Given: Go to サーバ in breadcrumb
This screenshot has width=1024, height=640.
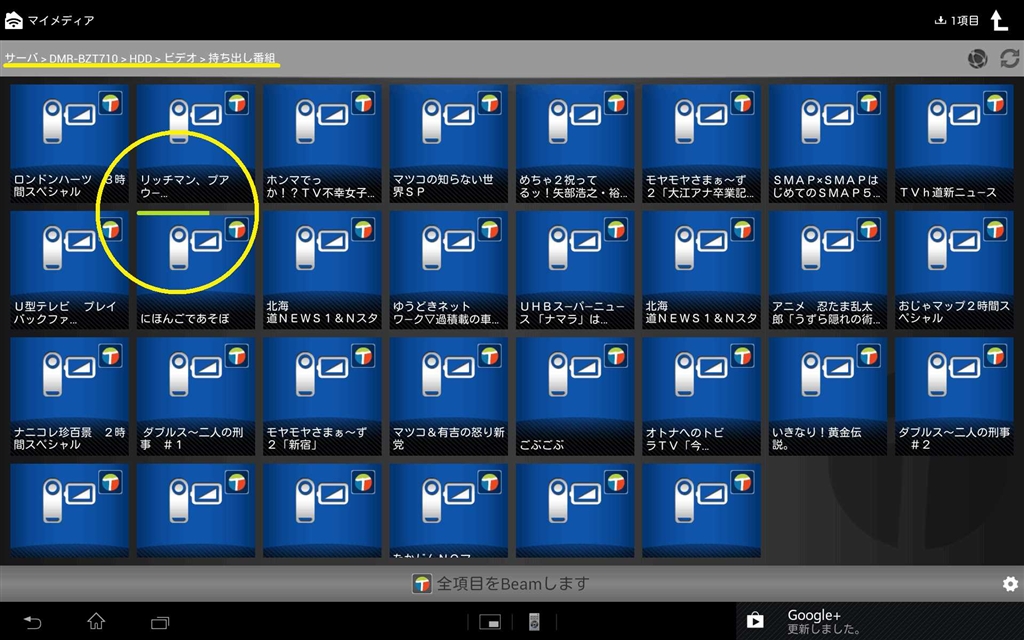Looking at the screenshot, I should coord(22,58).
